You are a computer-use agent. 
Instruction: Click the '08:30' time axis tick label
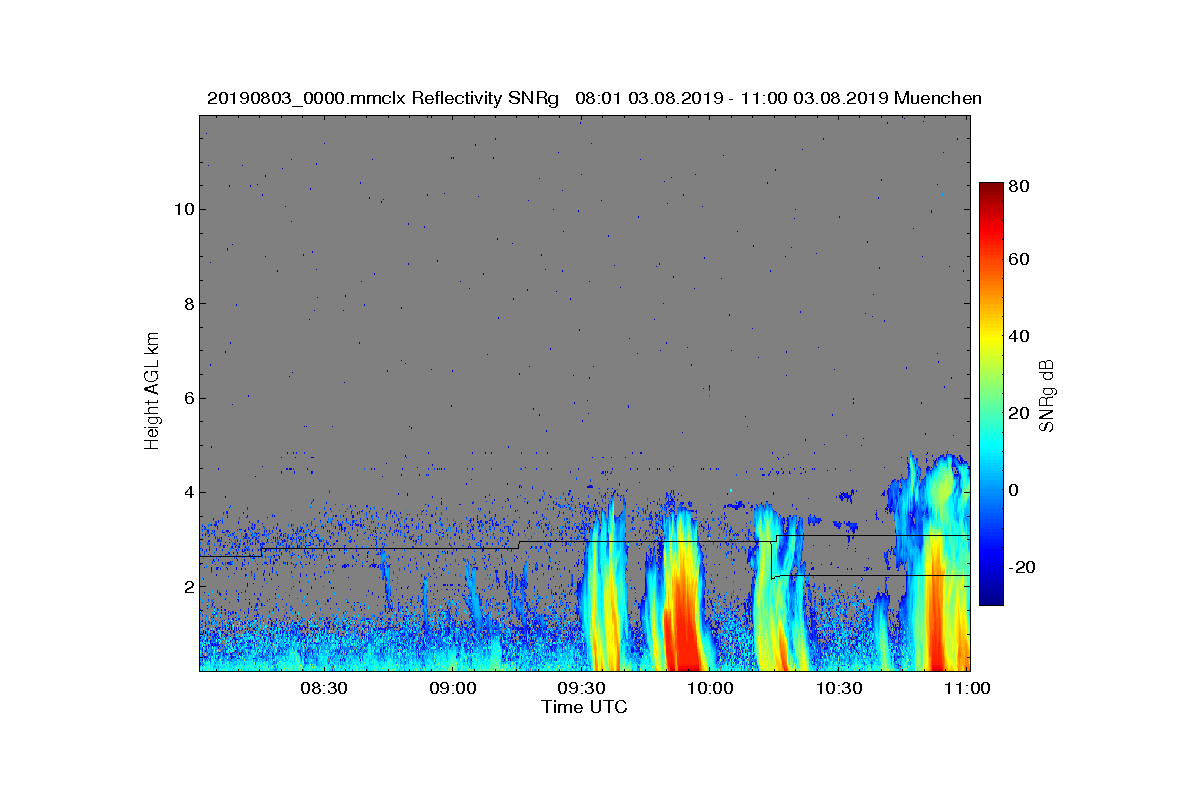tap(324, 688)
